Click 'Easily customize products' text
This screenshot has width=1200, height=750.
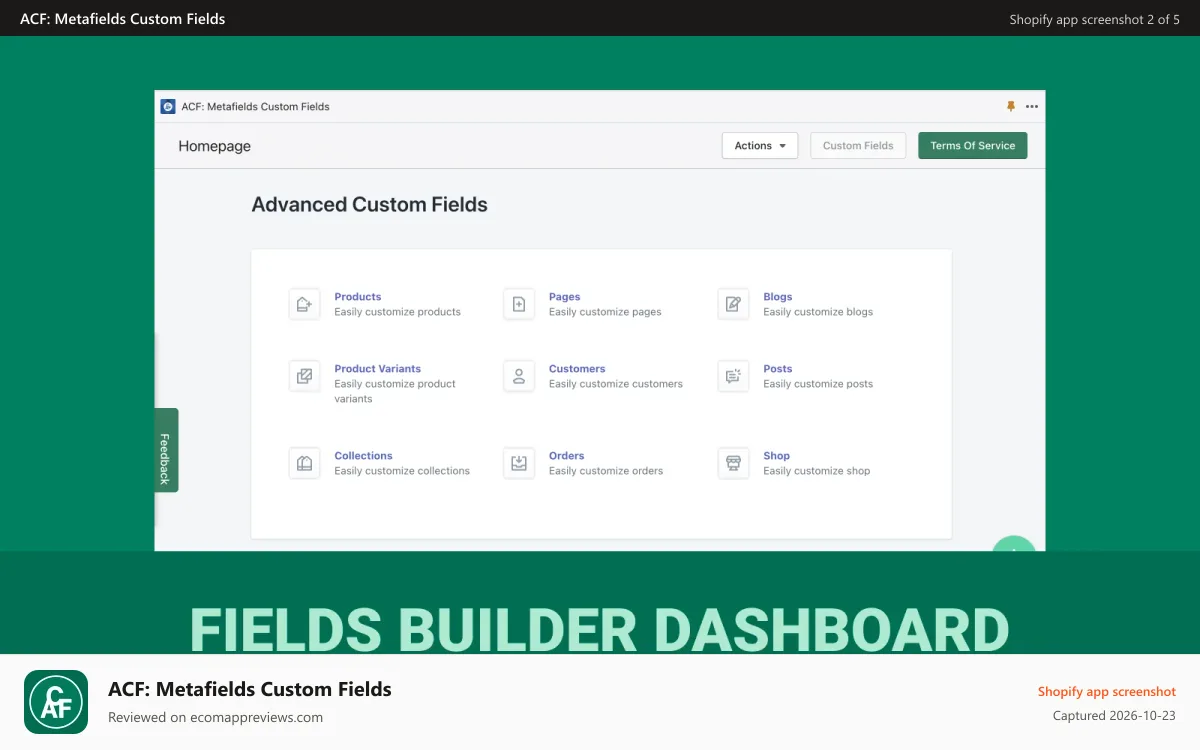point(398,312)
